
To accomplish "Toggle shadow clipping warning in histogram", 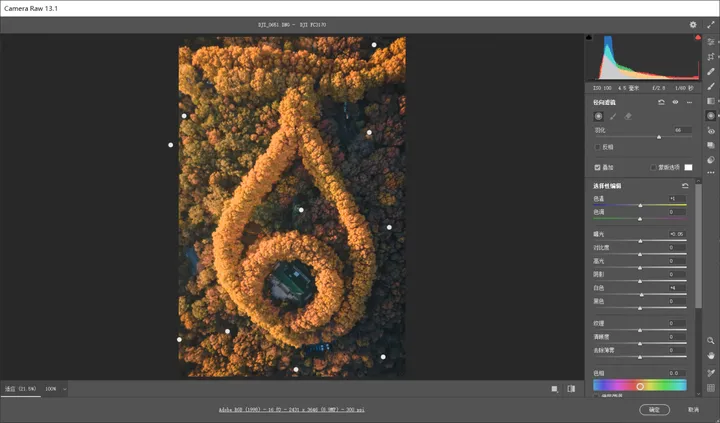I will [x=589, y=37].
